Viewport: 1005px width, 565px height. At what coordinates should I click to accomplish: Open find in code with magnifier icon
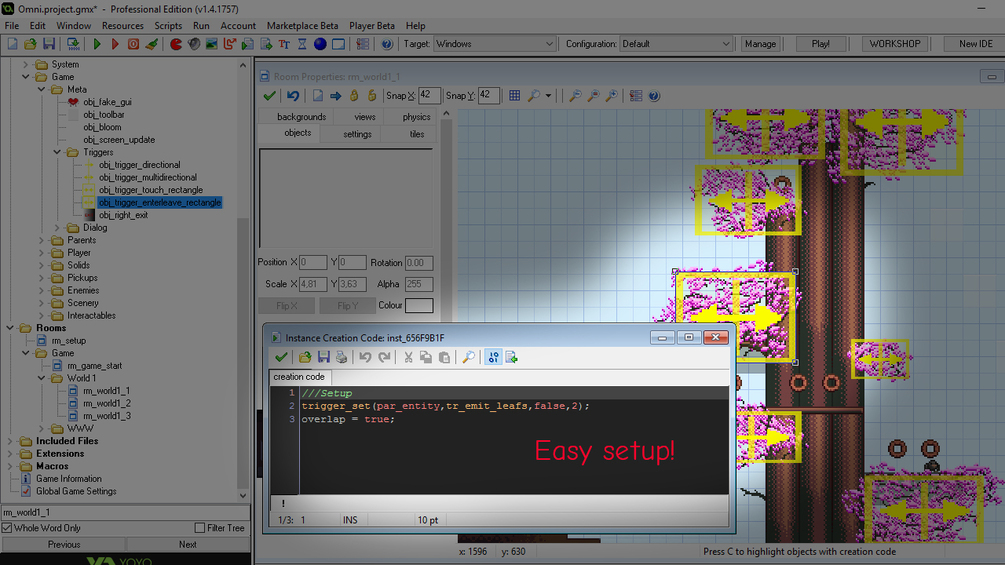(x=469, y=357)
